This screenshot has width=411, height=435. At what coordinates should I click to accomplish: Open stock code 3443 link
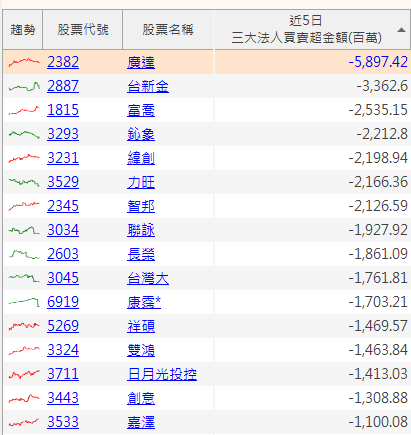[x=63, y=398]
